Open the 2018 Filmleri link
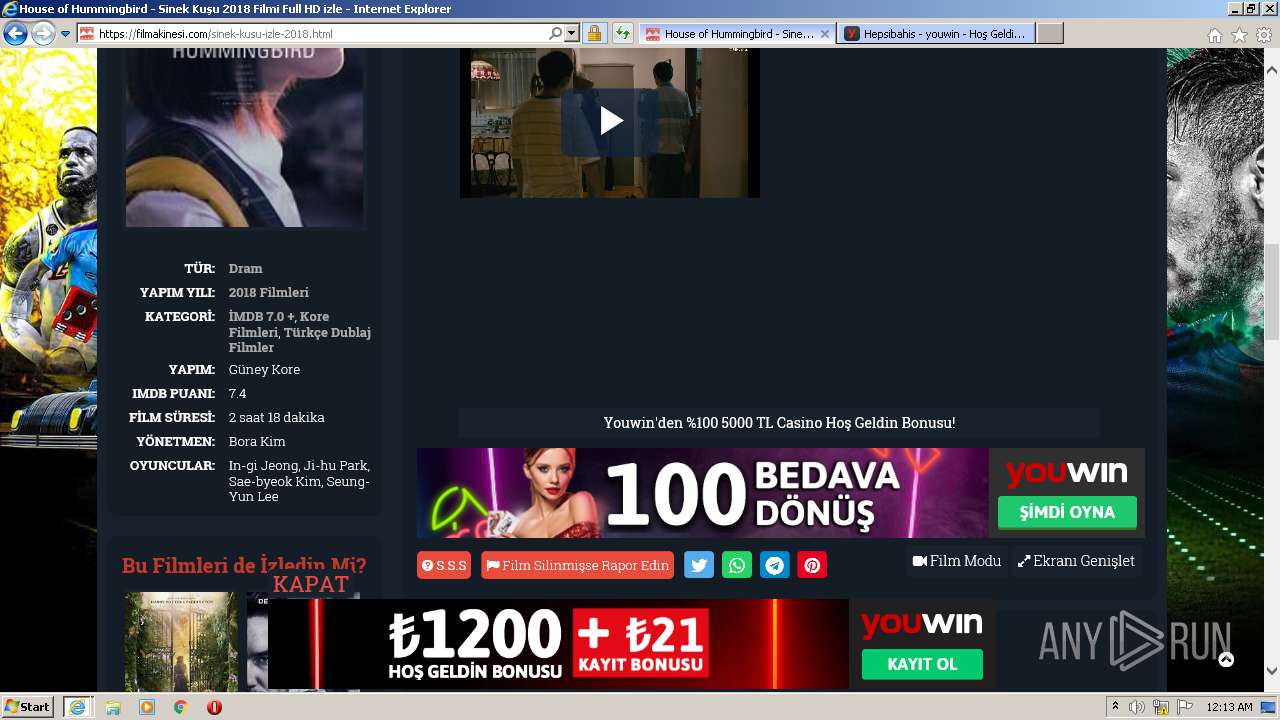The height and width of the screenshot is (720, 1280). pyautogui.click(x=269, y=292)
